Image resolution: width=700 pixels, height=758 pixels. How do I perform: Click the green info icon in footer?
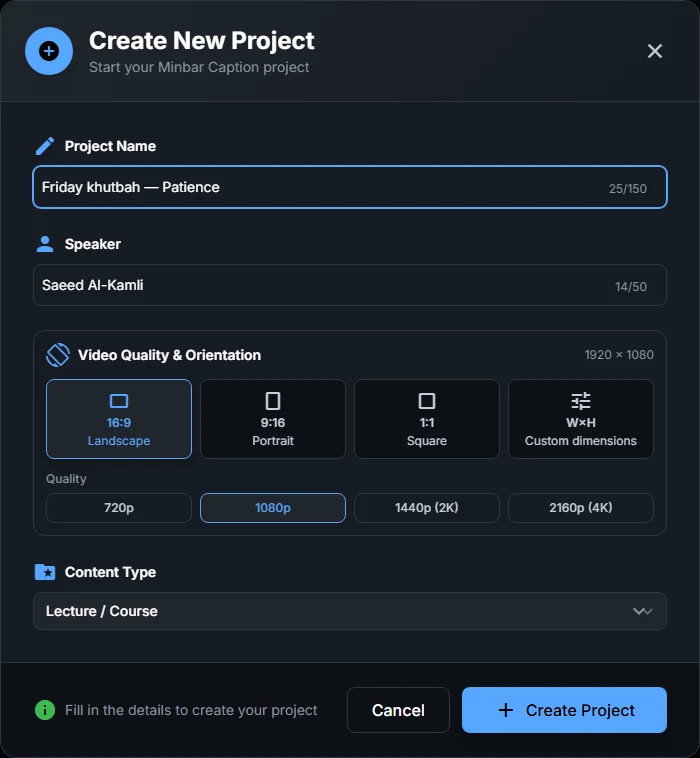pos(45,710)
